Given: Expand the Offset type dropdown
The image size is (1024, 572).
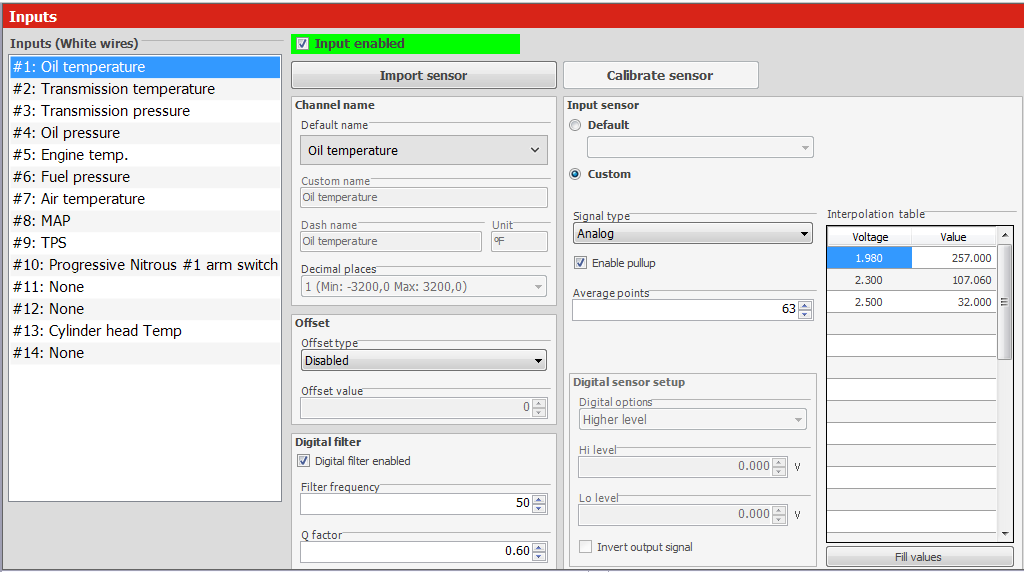Looking at the screenshot, I should point(424,360).
